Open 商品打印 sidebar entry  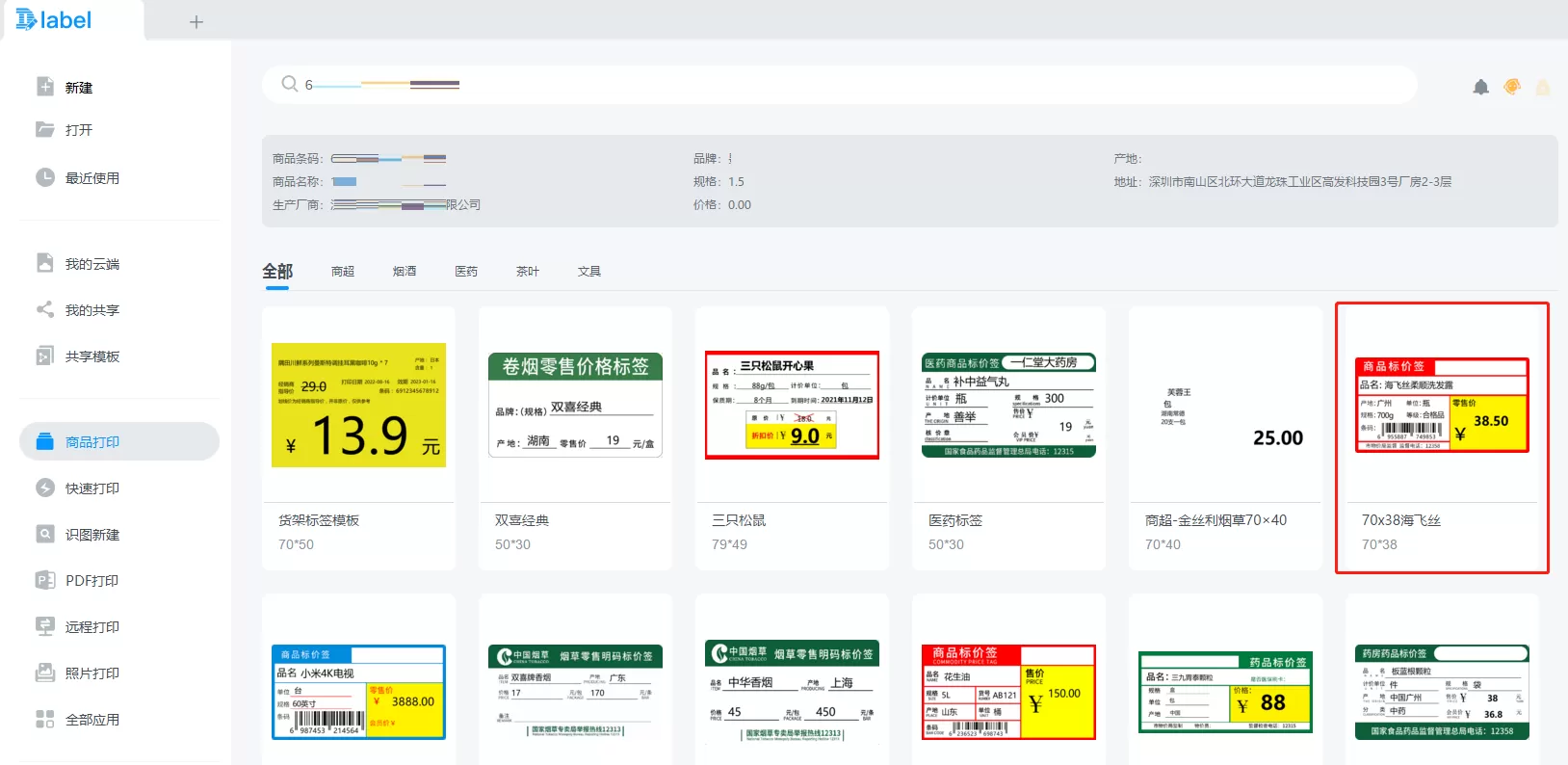pyautogui.click(x=119, y=441)
